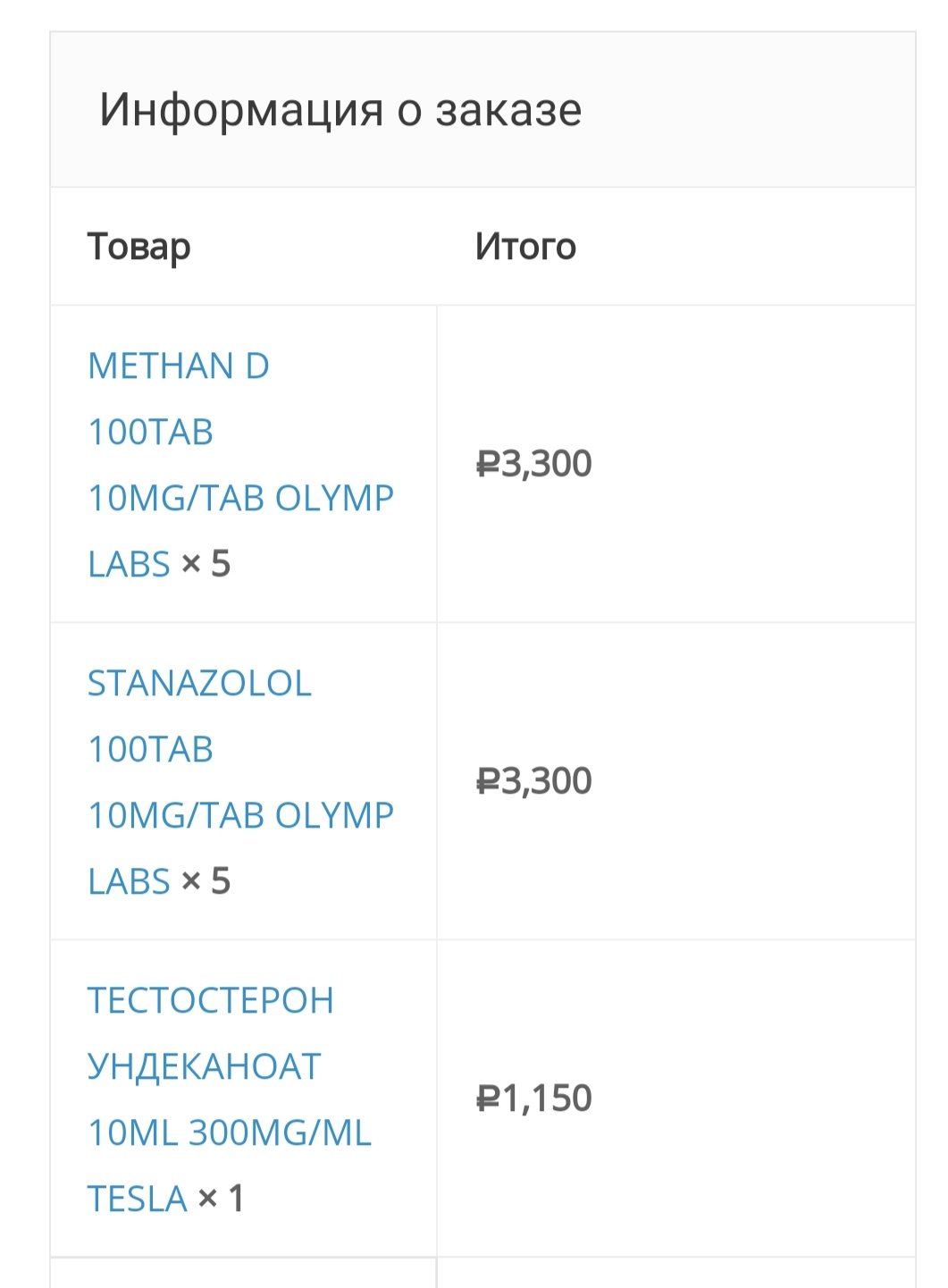This screenshot has height=1288, width=948.
Task: Open the STANAZOLOL product link
Action: click(199, 684)
